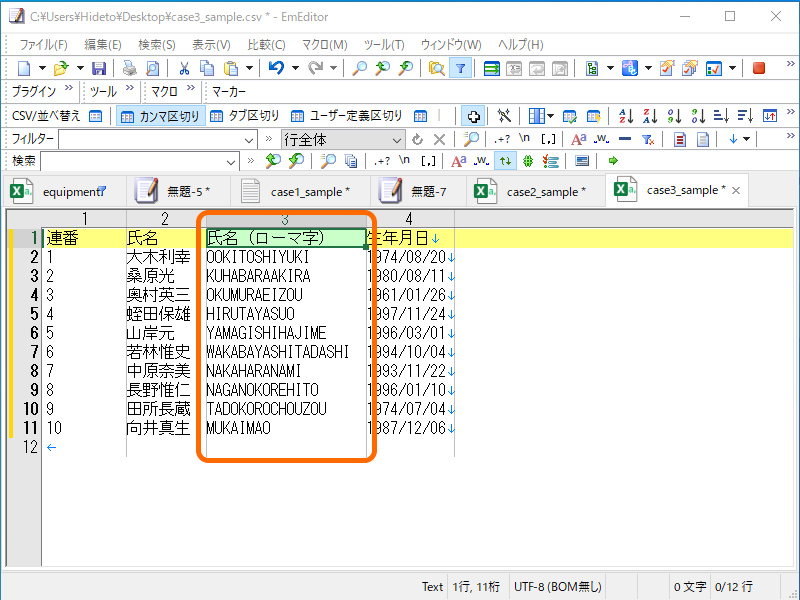This screenshot has height=600, width=800.
Task: Expand the Plugins toolbar overflow chevron
Action: (69, 88)
